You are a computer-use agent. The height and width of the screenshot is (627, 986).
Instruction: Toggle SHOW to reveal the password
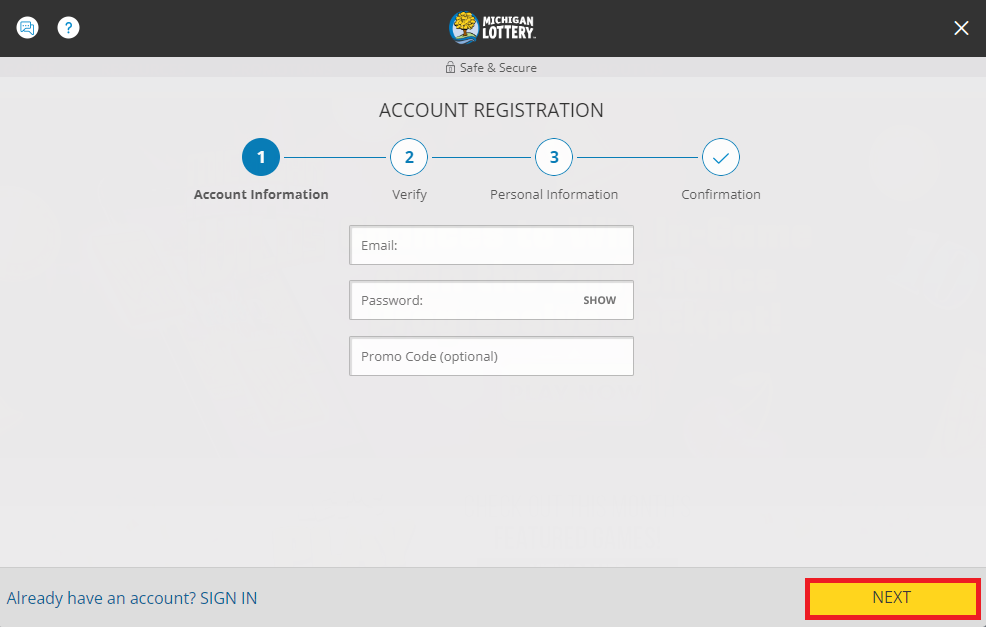[x=600, y=300]
